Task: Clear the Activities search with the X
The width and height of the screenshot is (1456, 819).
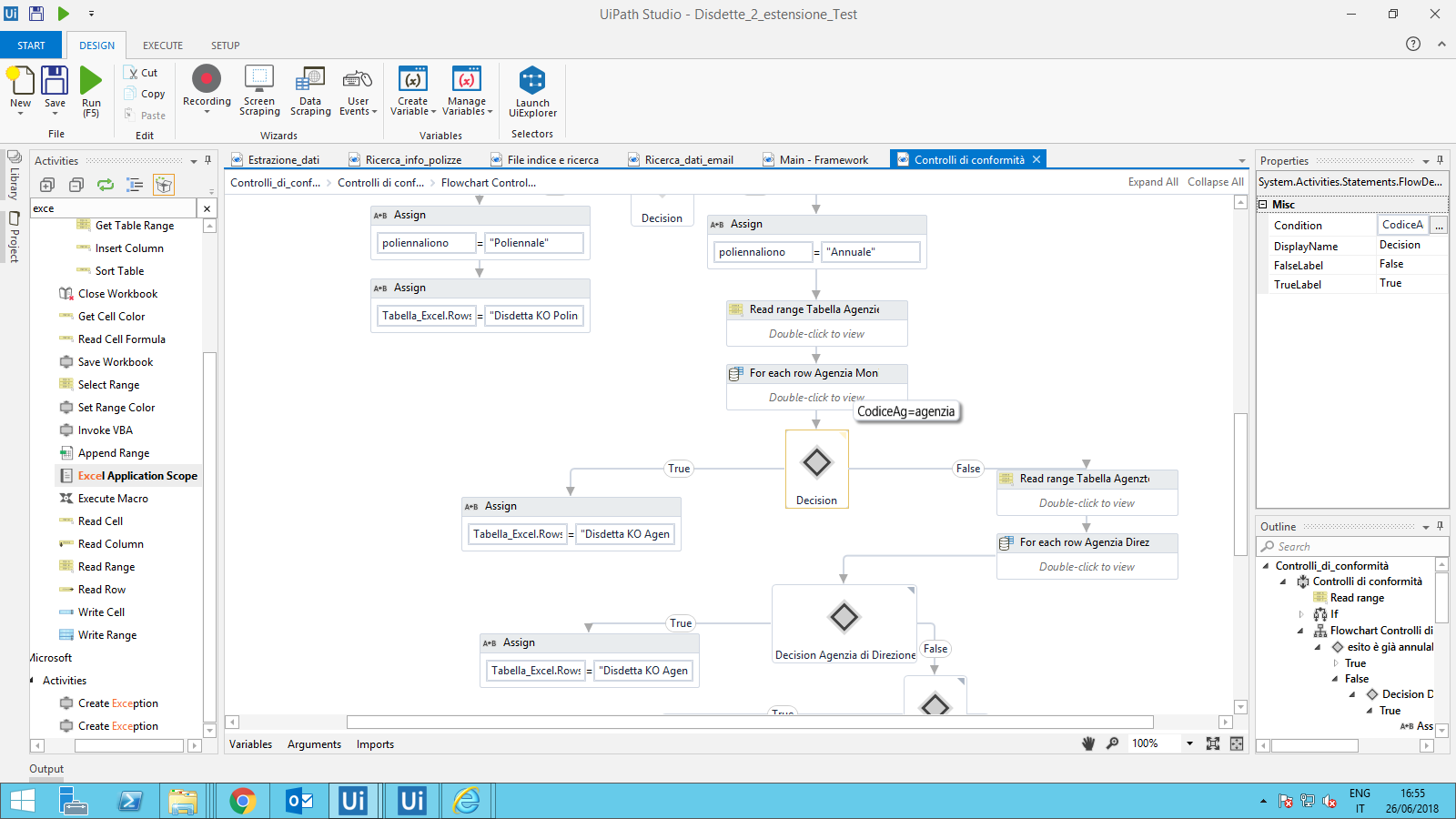Action: point(207,208)
